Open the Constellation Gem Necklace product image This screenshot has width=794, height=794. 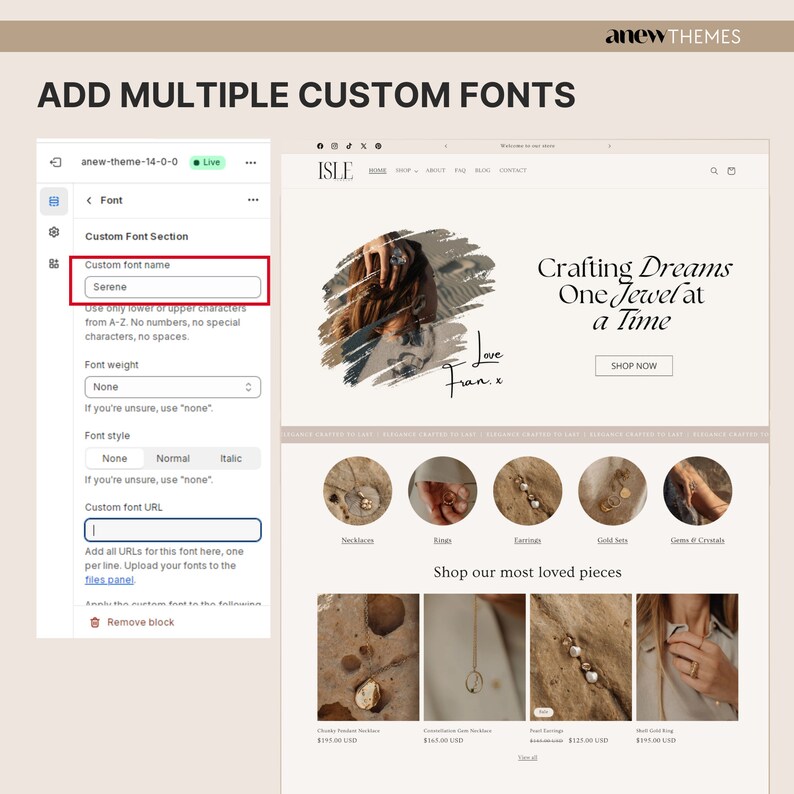474,657
